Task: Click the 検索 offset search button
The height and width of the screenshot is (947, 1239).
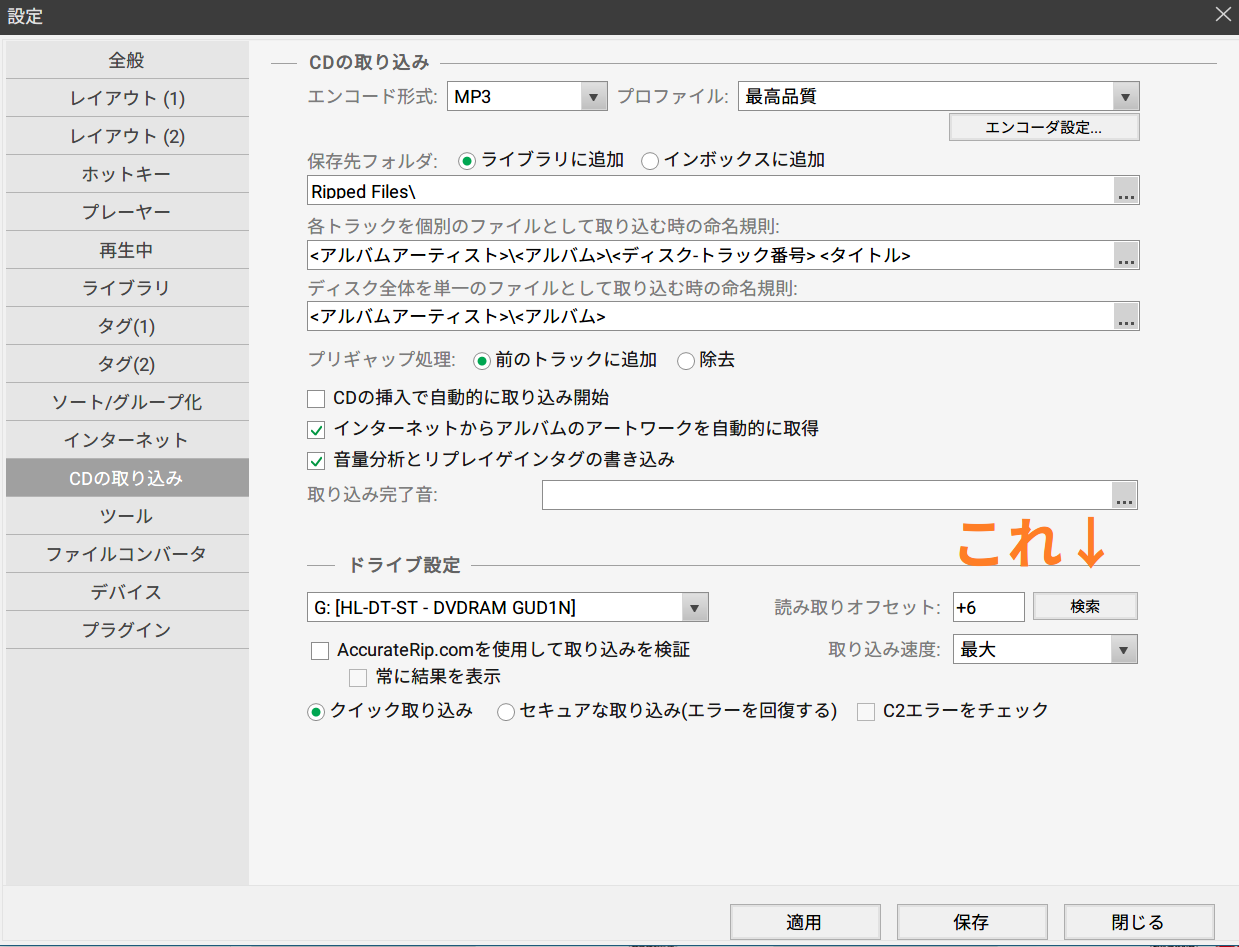Action: click(x=1085, y=606)
